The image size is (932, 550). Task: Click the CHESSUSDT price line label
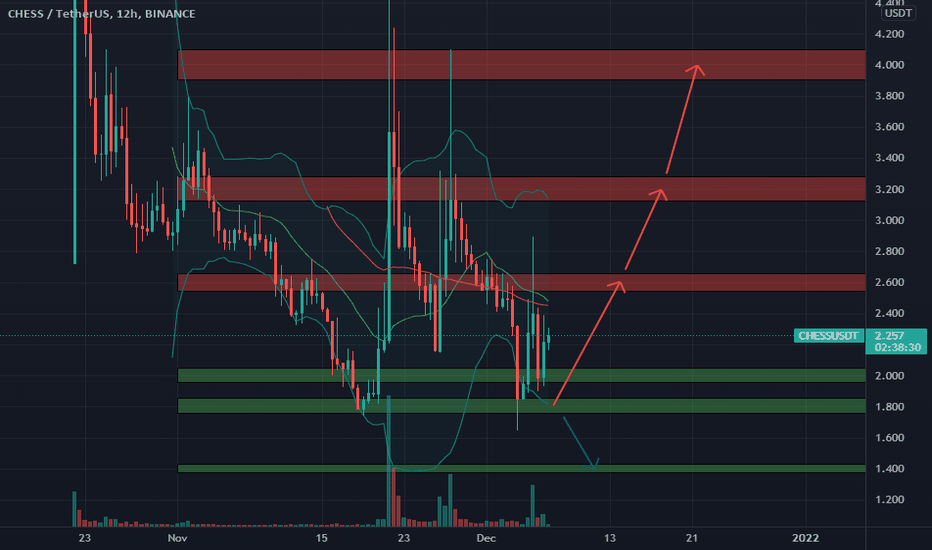[x=828, y=336]
